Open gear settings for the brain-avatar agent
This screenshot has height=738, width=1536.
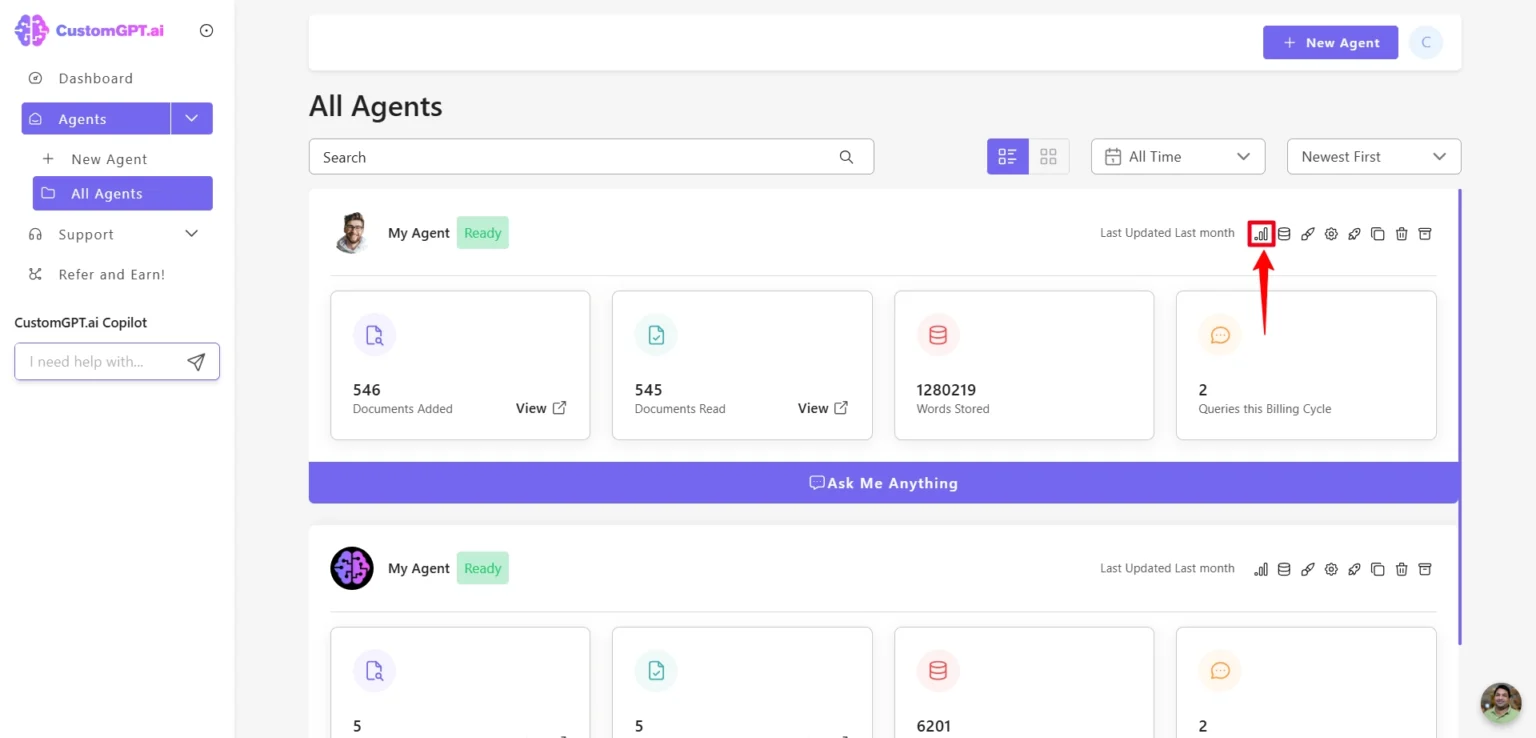(1331, 569)
